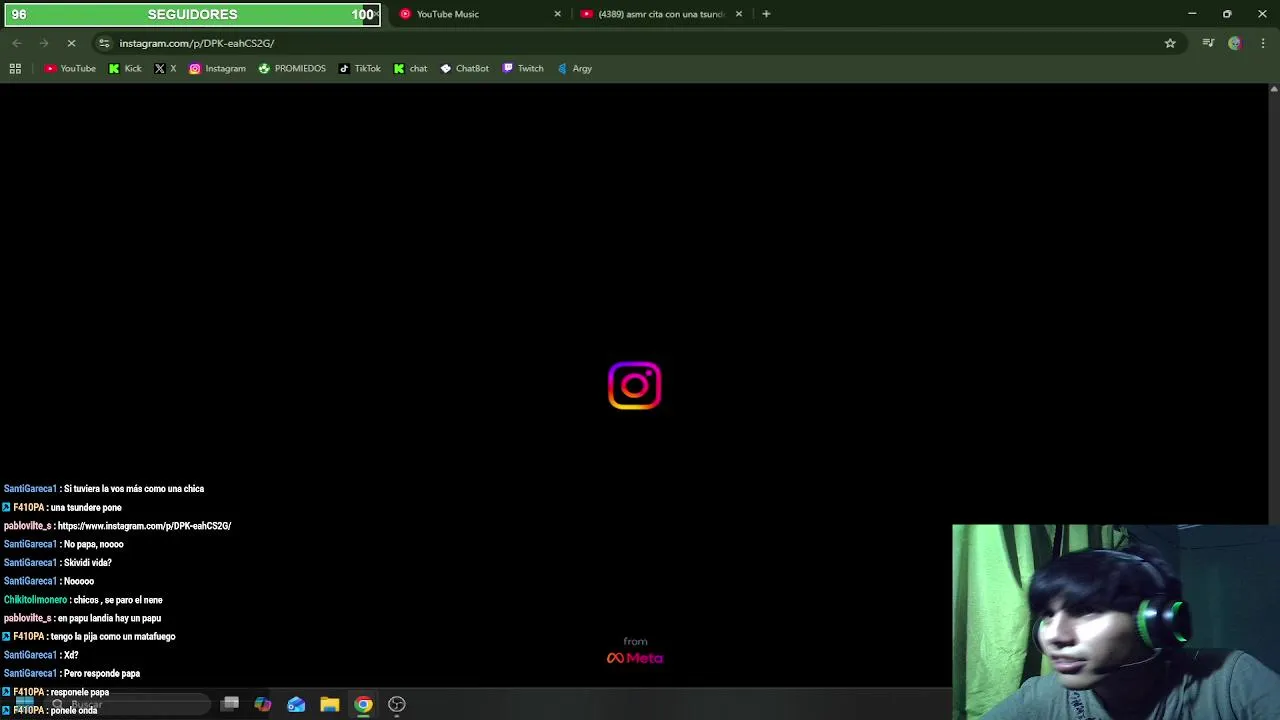Open the Chrome profile avatar
The image size is (1280, 720).
tap(1235, 43)
